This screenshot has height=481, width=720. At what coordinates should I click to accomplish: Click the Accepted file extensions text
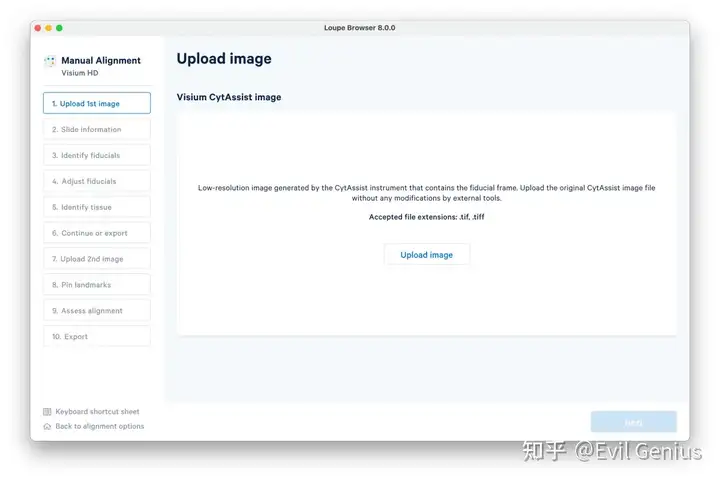click(x=427, y=217)
